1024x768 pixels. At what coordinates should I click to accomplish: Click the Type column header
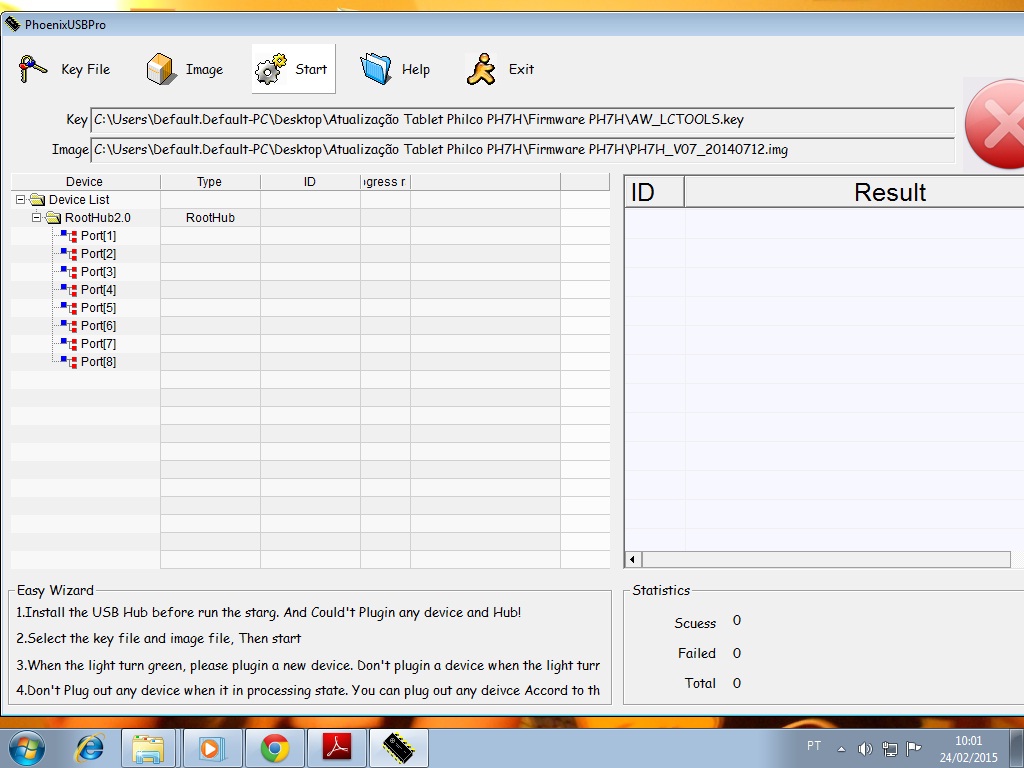coord(210,182)
